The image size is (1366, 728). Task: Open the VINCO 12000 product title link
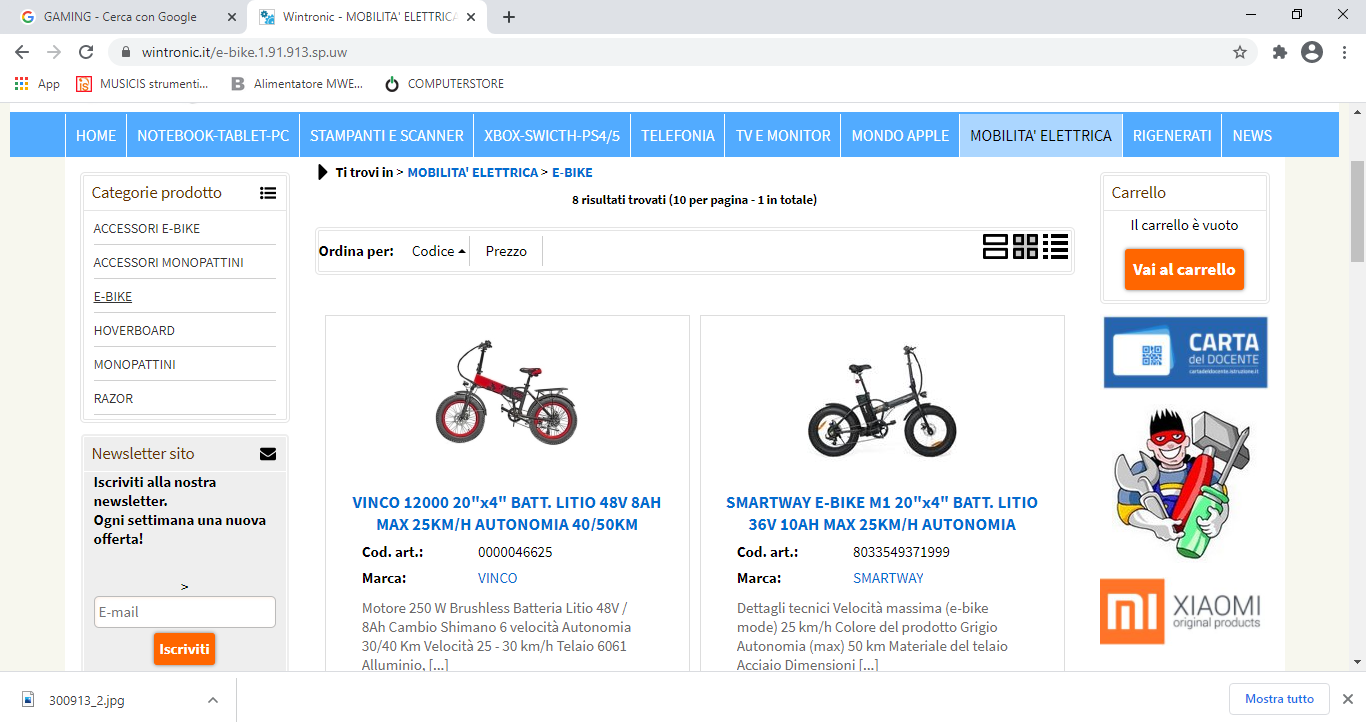[x=507, y=513]
